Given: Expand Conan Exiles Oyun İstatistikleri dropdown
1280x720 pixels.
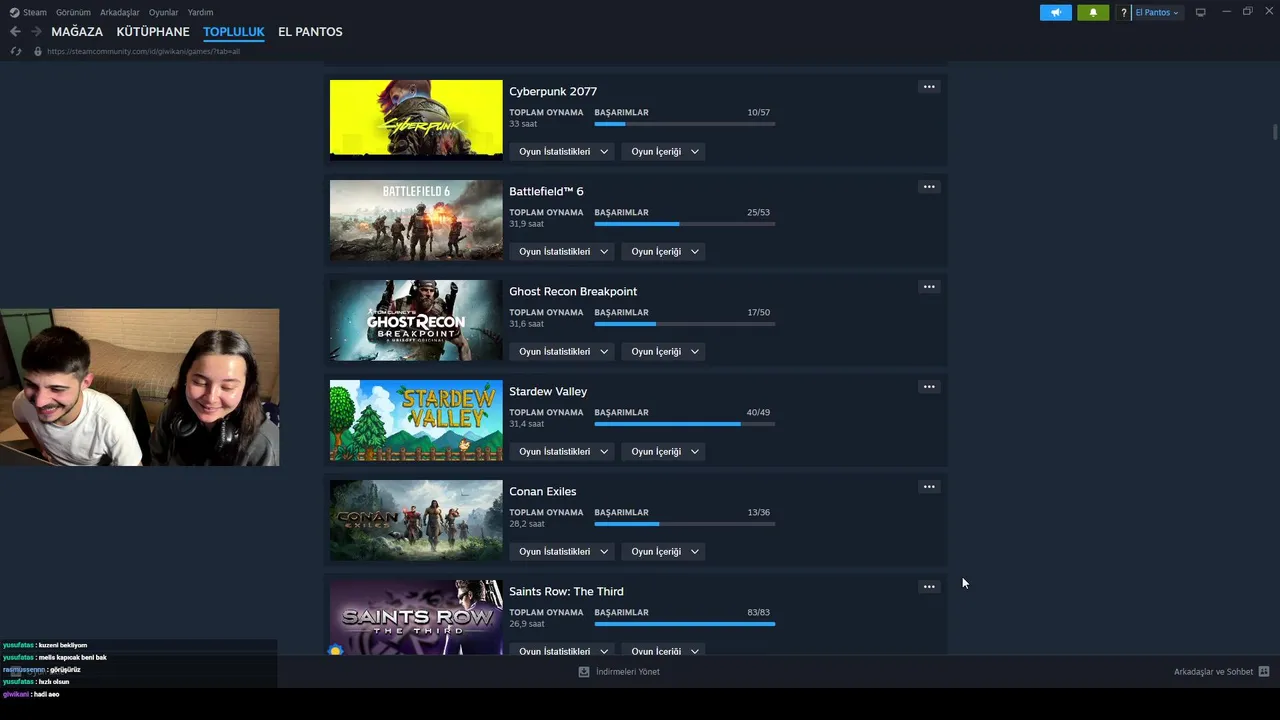Looking at the screenshot, I should [x=562, y=552].
